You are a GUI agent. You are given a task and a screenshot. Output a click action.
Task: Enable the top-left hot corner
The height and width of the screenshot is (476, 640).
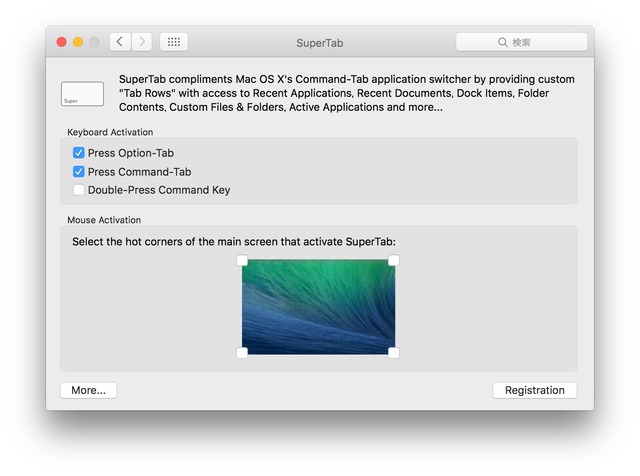coord(242,260)
